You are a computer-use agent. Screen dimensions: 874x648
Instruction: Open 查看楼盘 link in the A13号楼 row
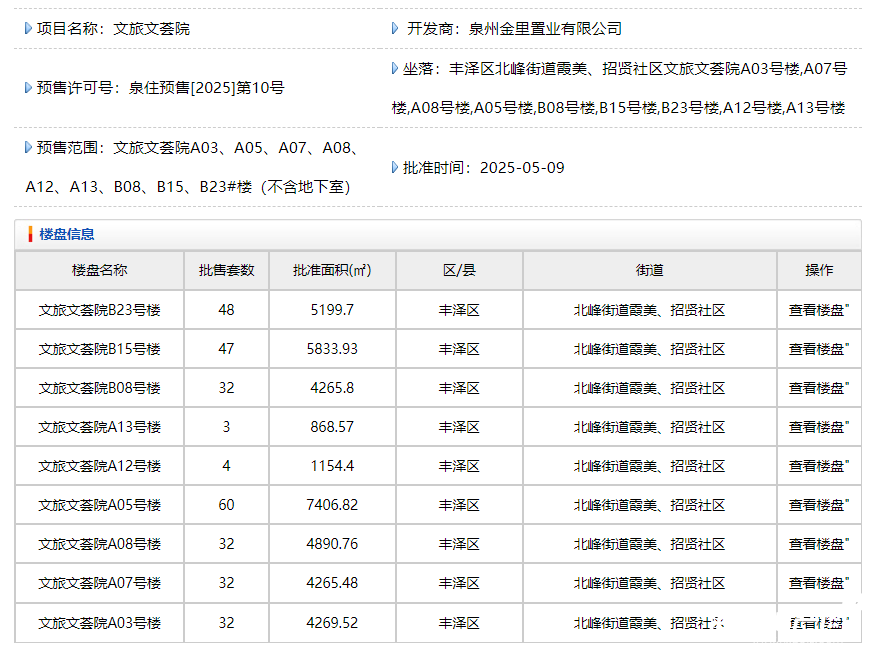[x=818, y=427]
